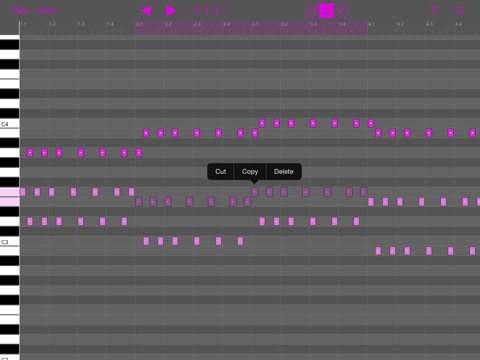Go back to Clips view

(x=19, y=11)
